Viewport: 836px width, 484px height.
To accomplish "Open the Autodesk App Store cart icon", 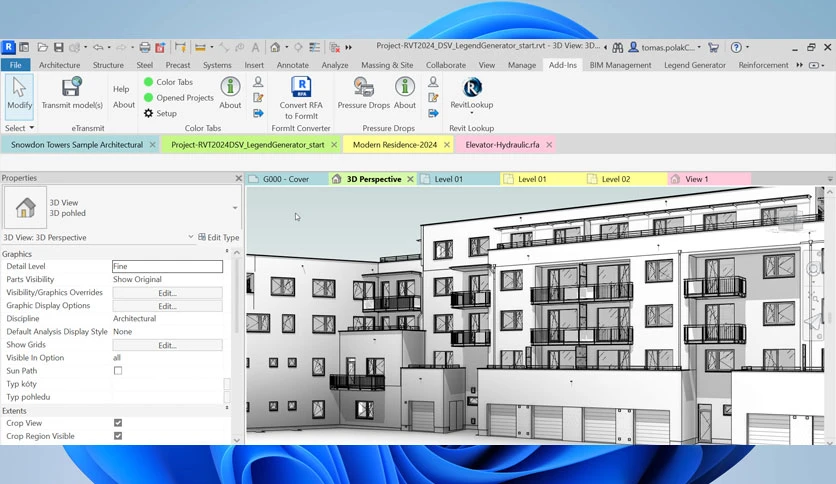I will click(713, 47).
